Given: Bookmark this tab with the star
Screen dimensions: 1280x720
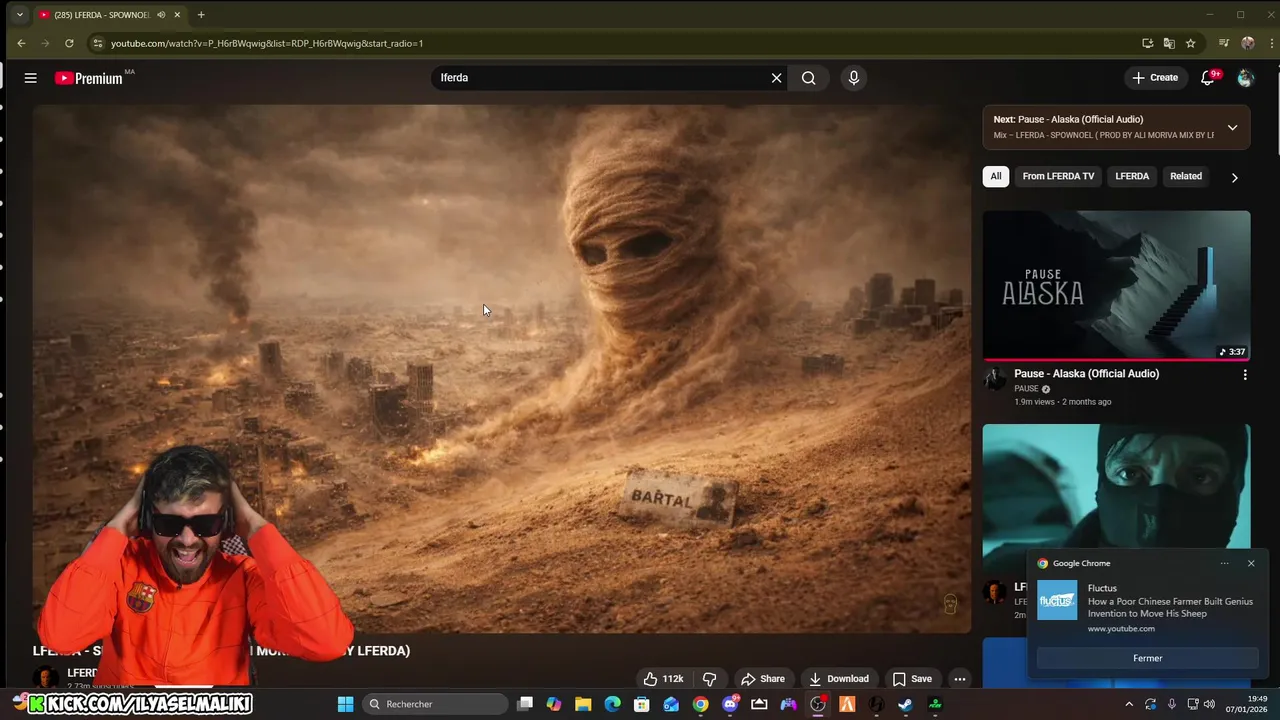Looking at the screenshot, I should (x=1190, y=43).
